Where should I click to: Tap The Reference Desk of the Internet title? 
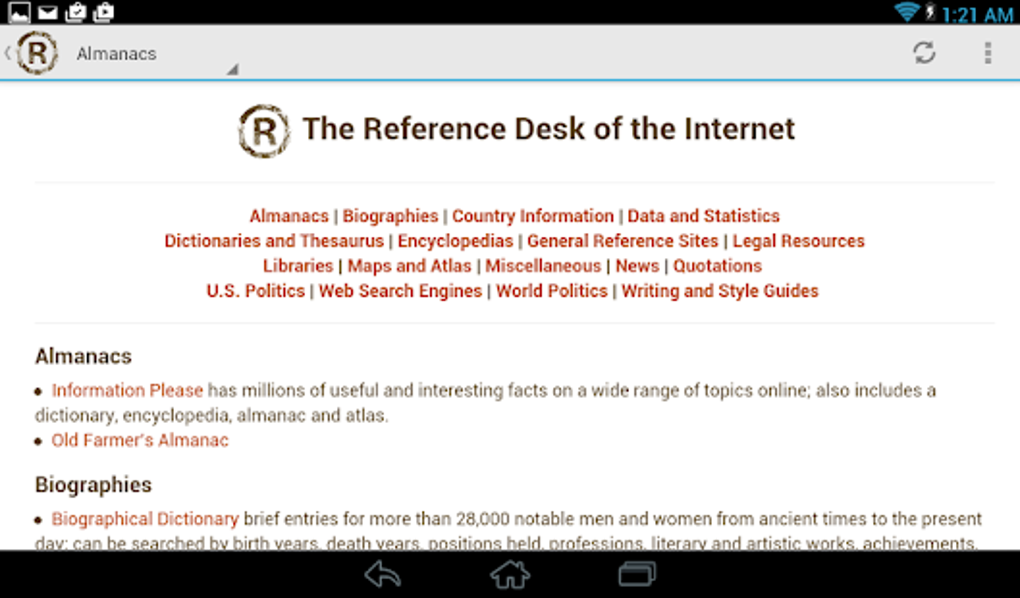tap(548, 129)
